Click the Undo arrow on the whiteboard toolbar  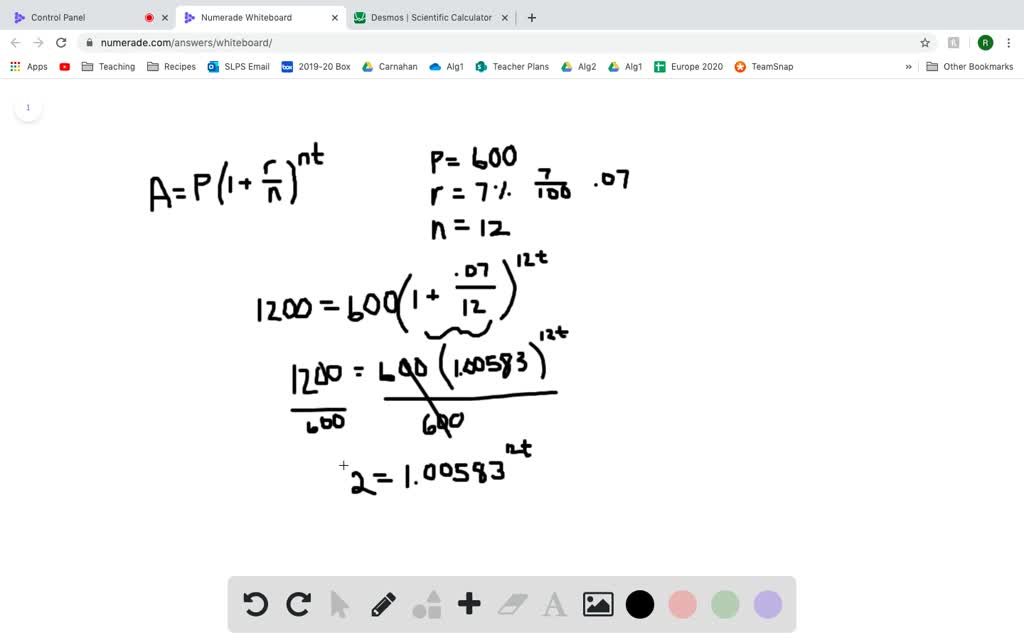tap(255, 604)
